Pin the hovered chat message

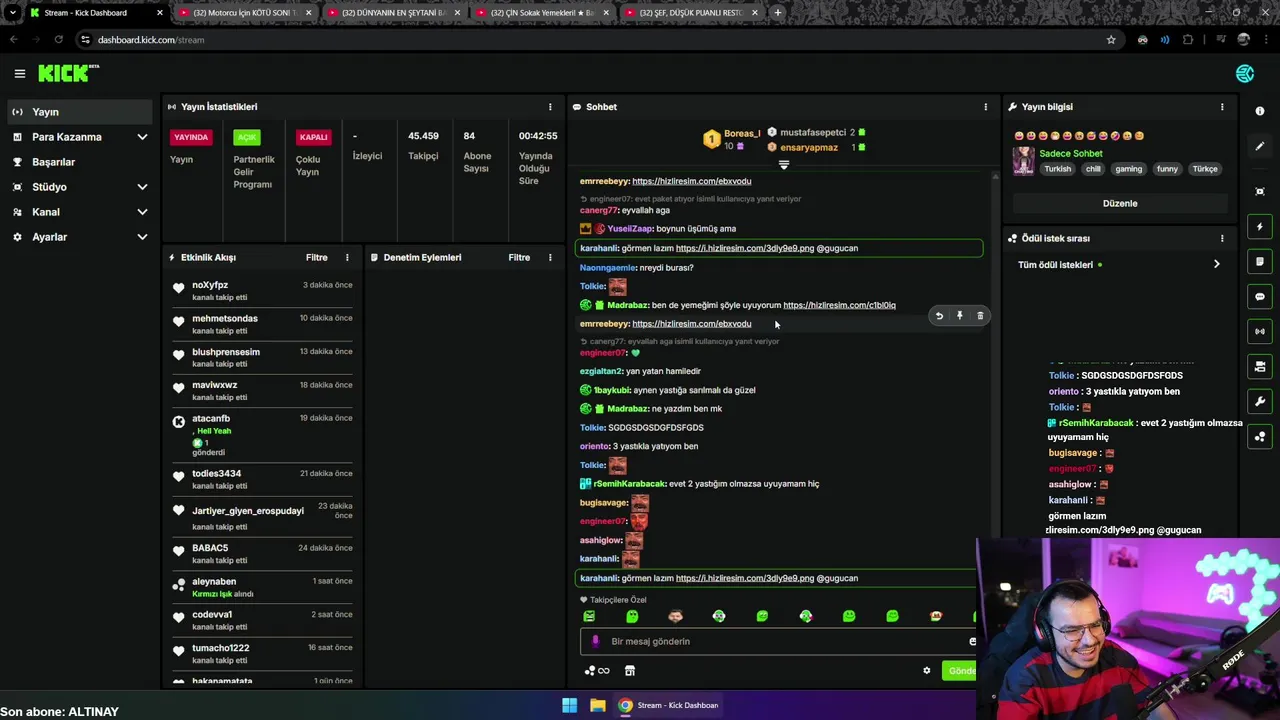click(x=959, y=316)
